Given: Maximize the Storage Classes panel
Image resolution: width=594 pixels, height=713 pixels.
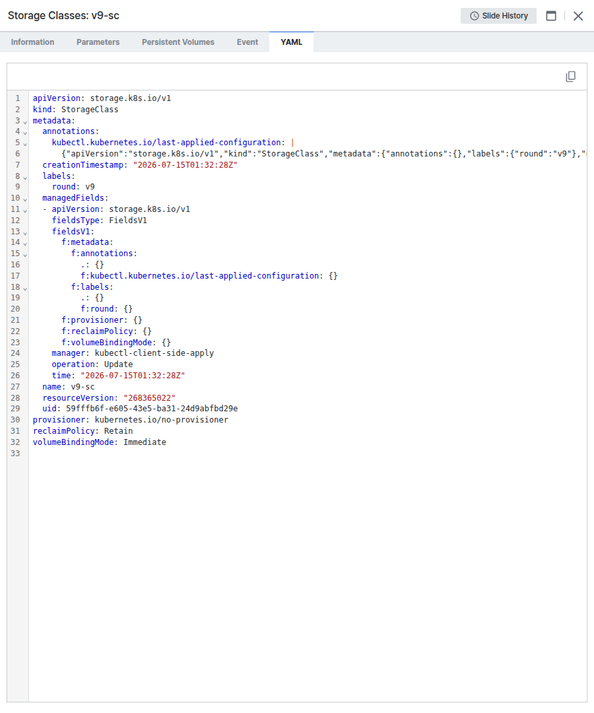Looking at the screenshot, I should point(551,16).
